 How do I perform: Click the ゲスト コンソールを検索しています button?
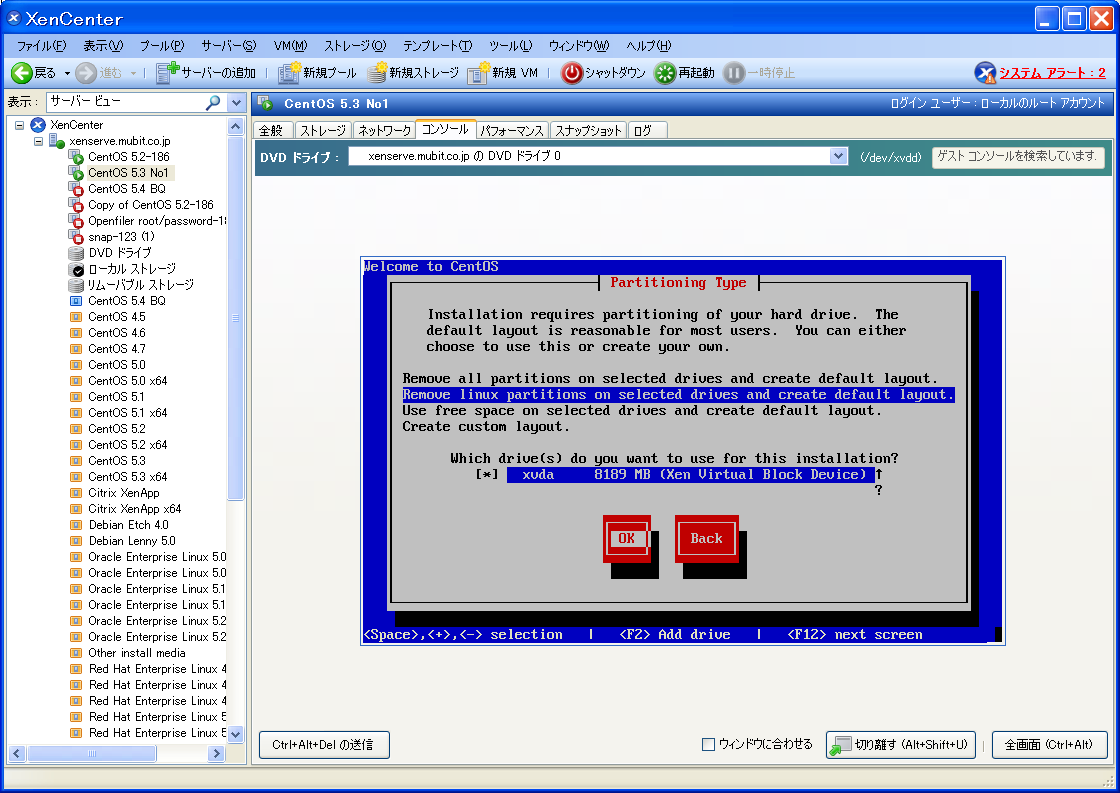(x=1018, y=156)
